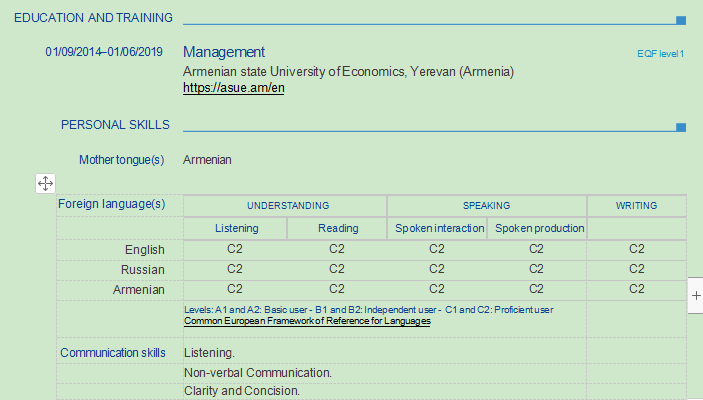The width and height of the screenshot is (703, 400).
Task: Click the Non-verbal Communication text line
Action: pyautogui.click(x=258, y=373)
